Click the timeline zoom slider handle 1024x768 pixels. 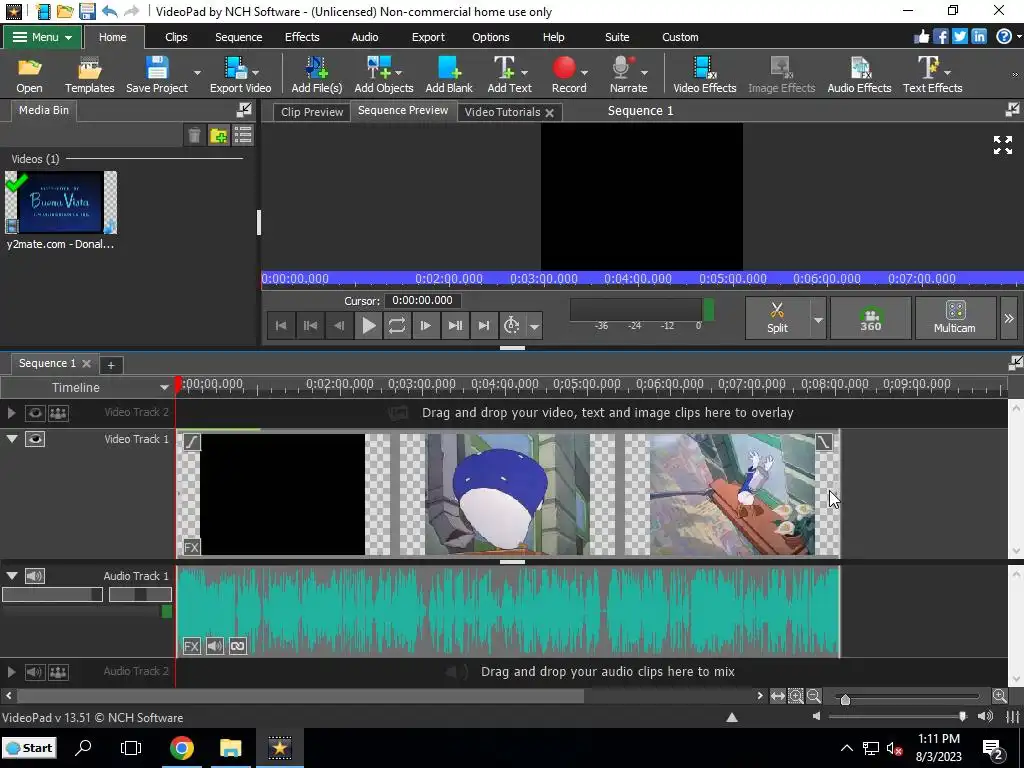(845, 699)
